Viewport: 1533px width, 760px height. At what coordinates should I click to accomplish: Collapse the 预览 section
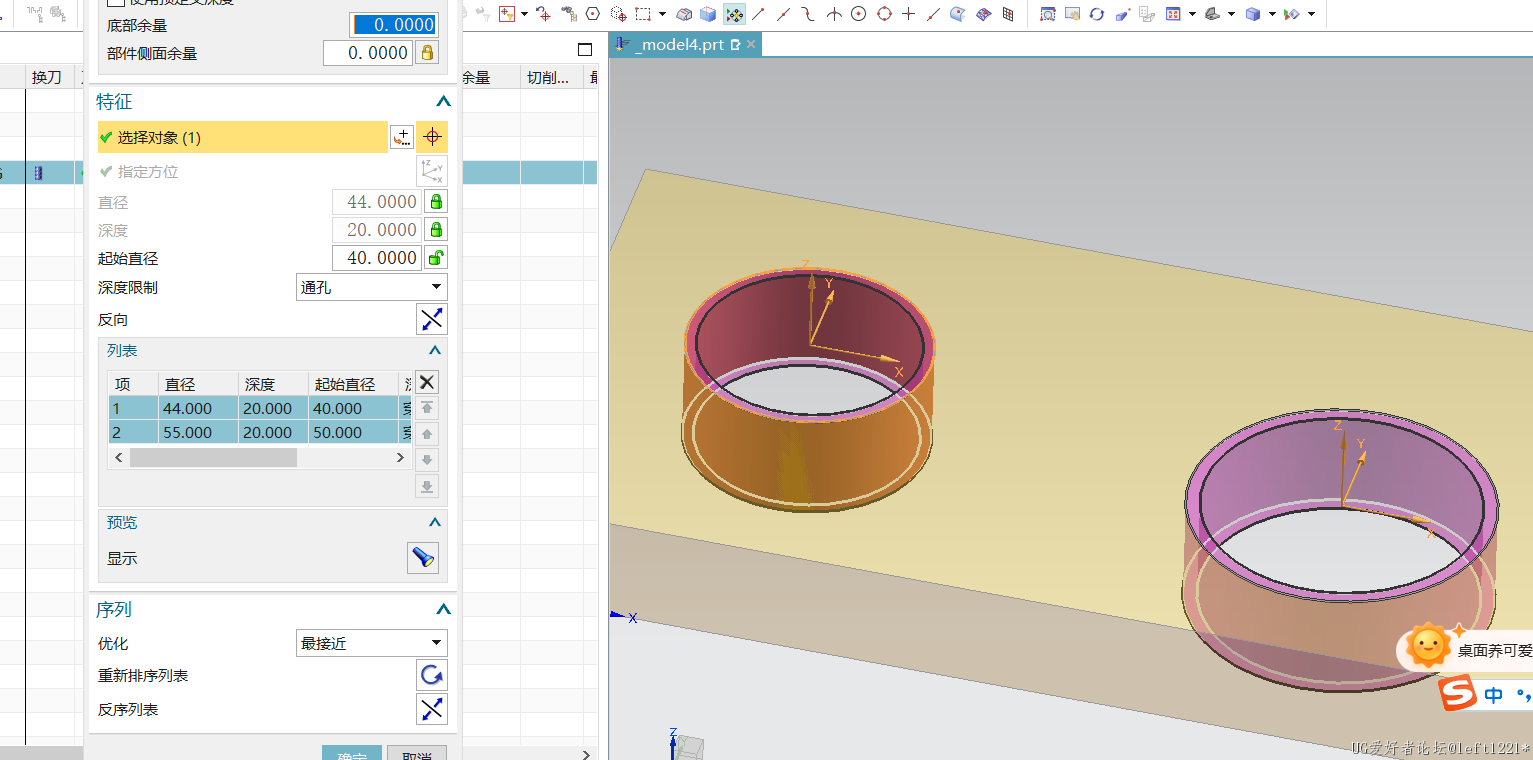435,523
